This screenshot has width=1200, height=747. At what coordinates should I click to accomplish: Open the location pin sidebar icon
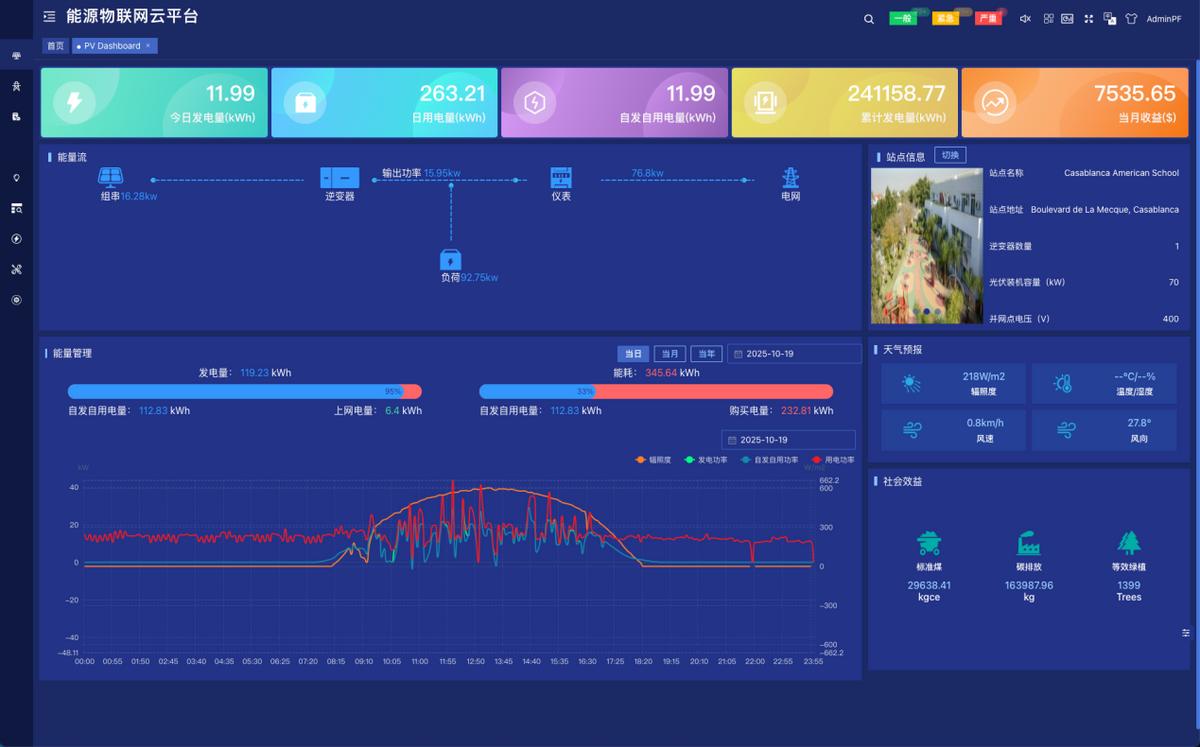(x=16, y=178)
